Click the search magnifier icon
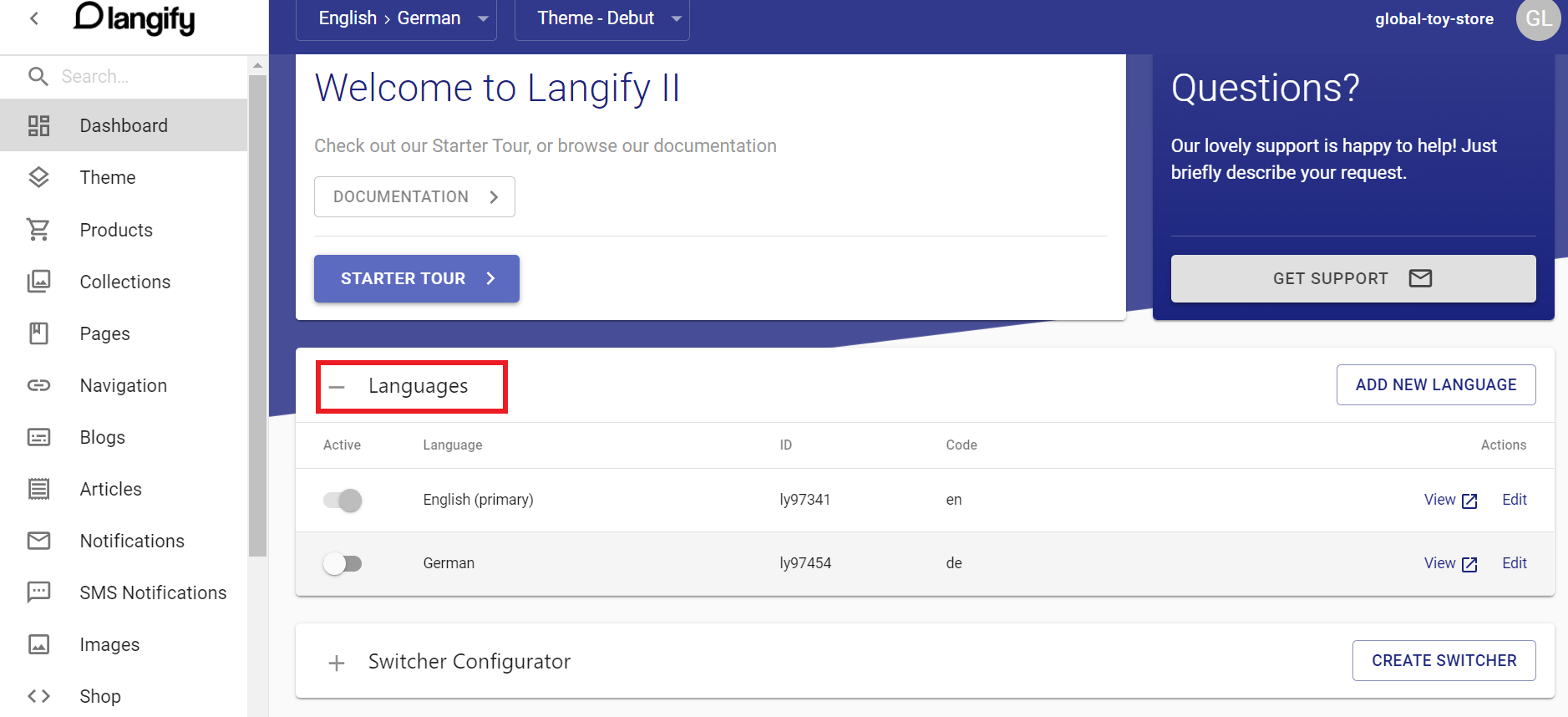1568x717 pixels. pos(38,76)
